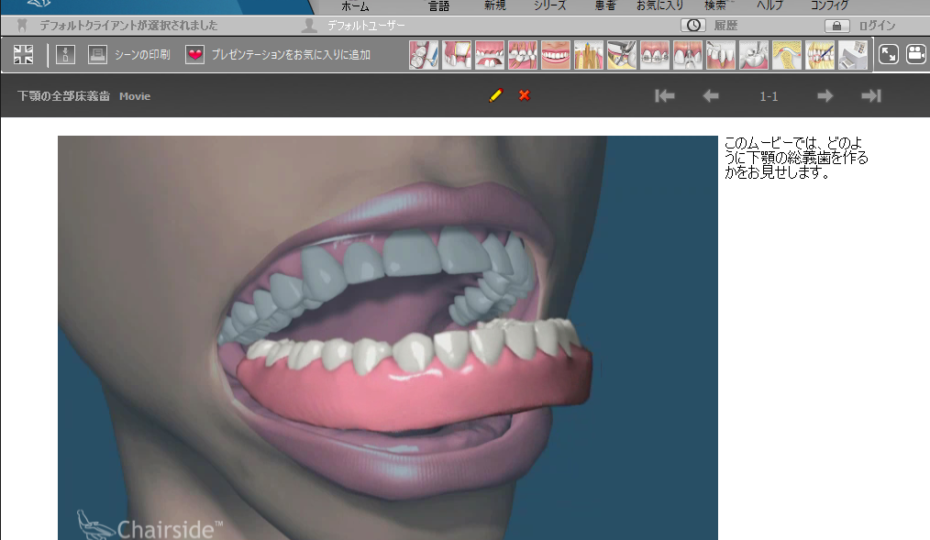Image resolution: width=930 pixels, height=540 pixels.
Task: Open the 言語 menu
Action: (x=439, y=6)
